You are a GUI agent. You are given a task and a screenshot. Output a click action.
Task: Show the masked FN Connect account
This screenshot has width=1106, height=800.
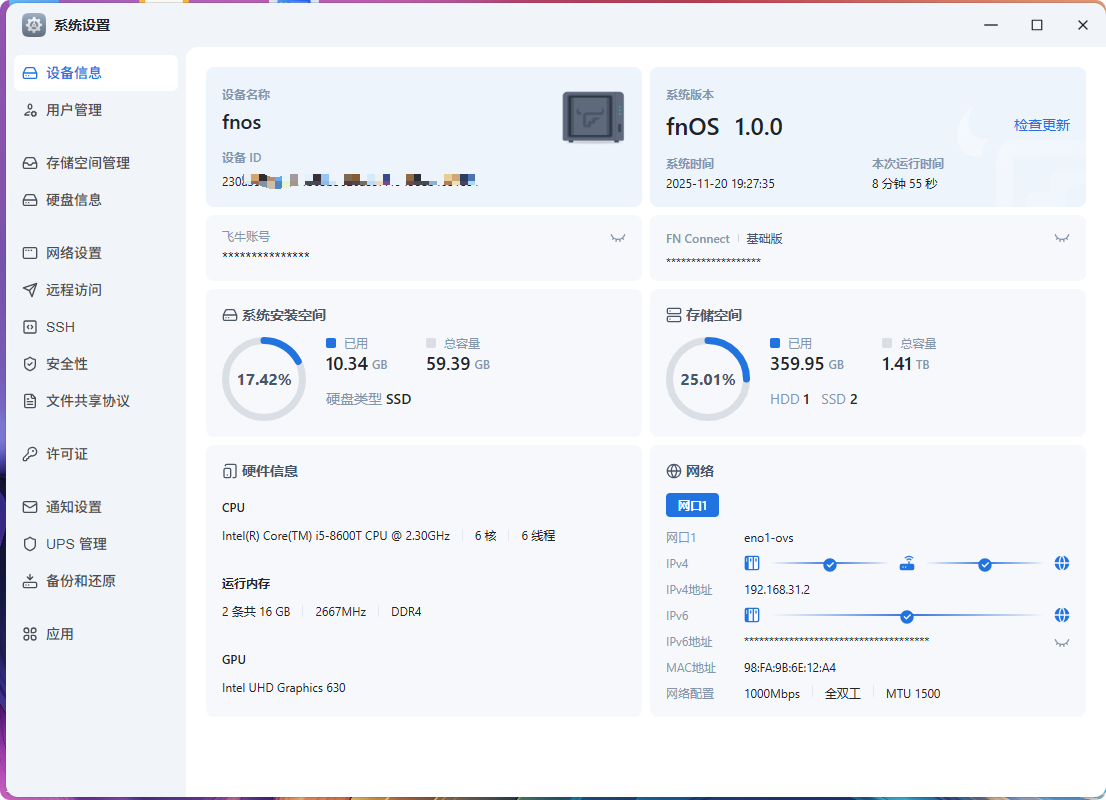click(1062, 238)
